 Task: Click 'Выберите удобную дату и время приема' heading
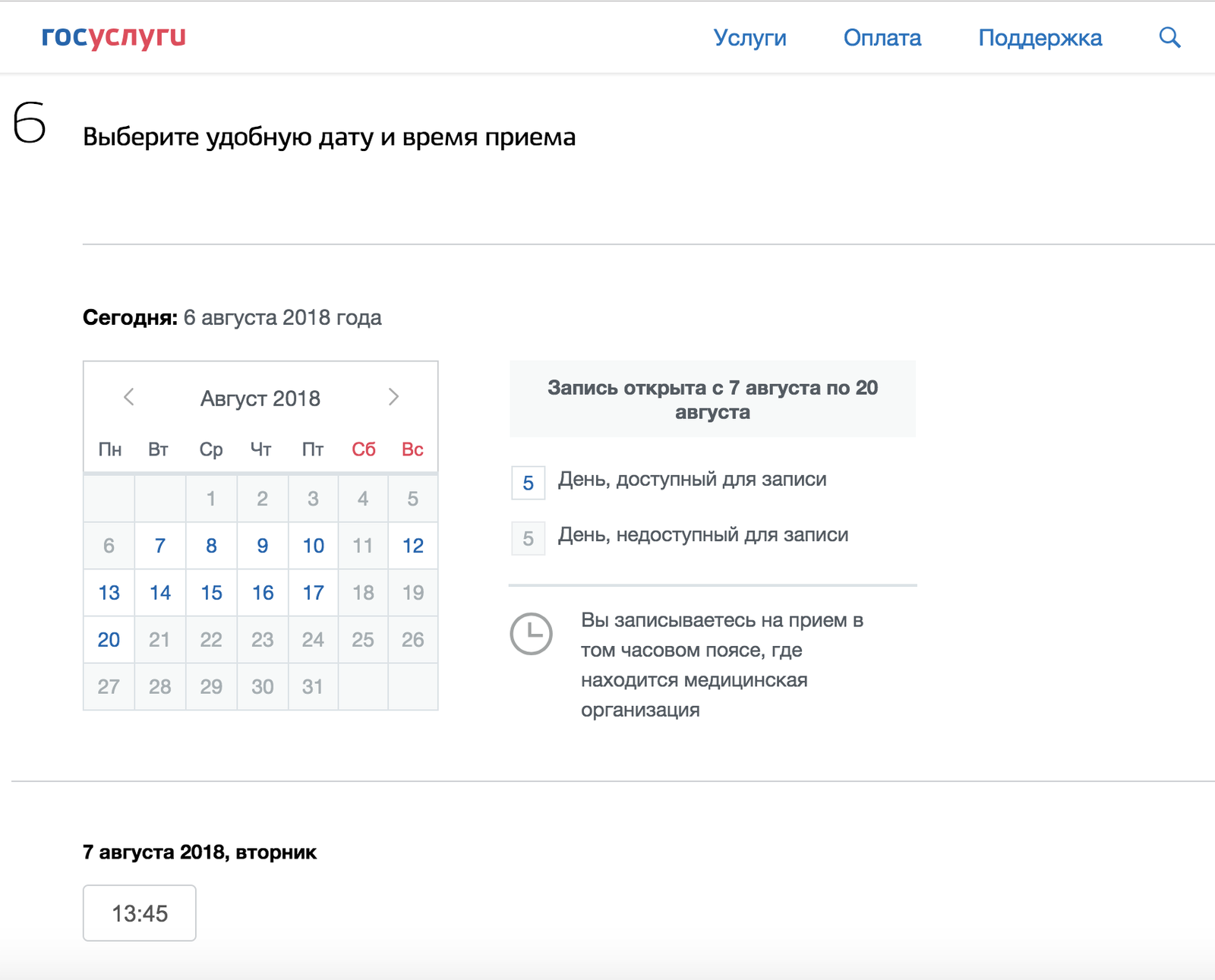[x=329, y=137]
